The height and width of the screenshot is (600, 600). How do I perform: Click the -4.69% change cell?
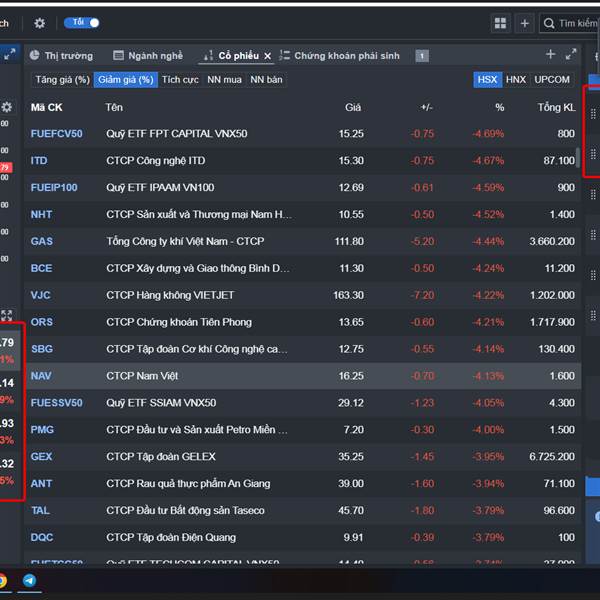coord(488,134)
